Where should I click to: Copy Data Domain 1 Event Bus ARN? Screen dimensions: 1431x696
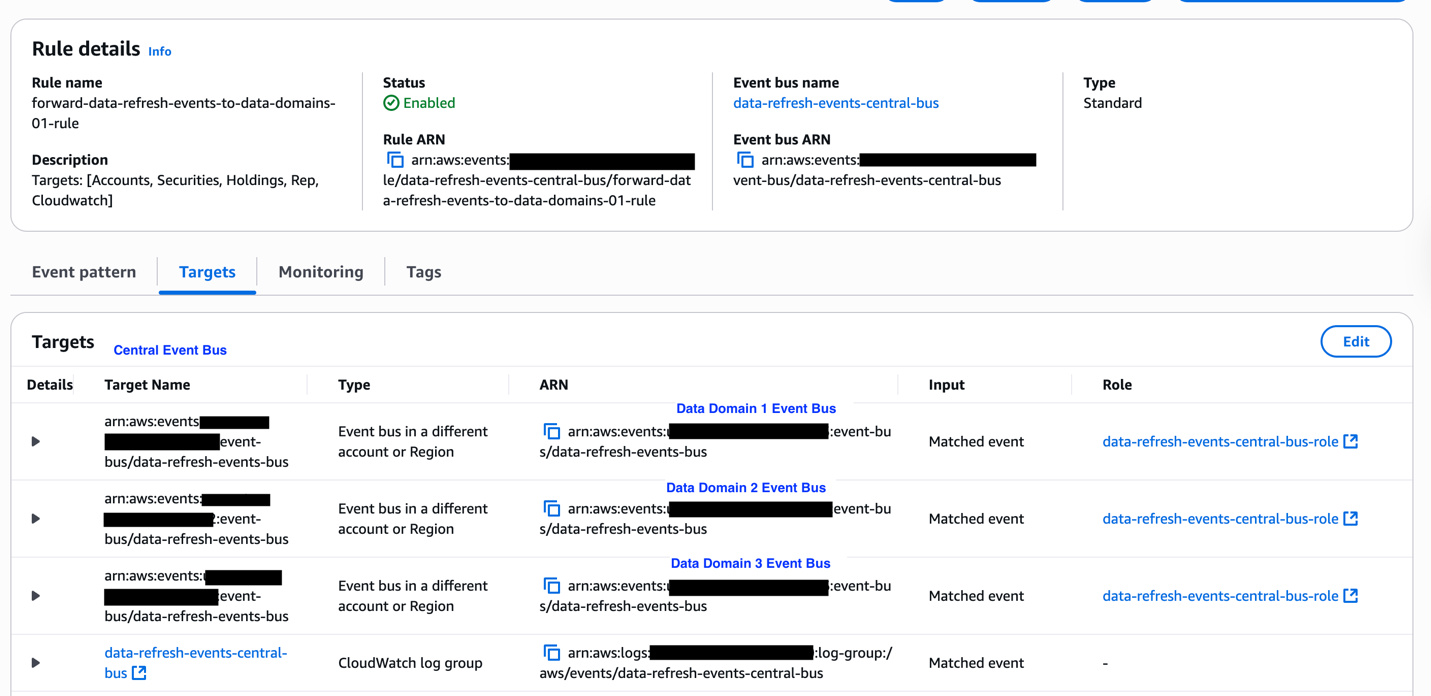551,431
